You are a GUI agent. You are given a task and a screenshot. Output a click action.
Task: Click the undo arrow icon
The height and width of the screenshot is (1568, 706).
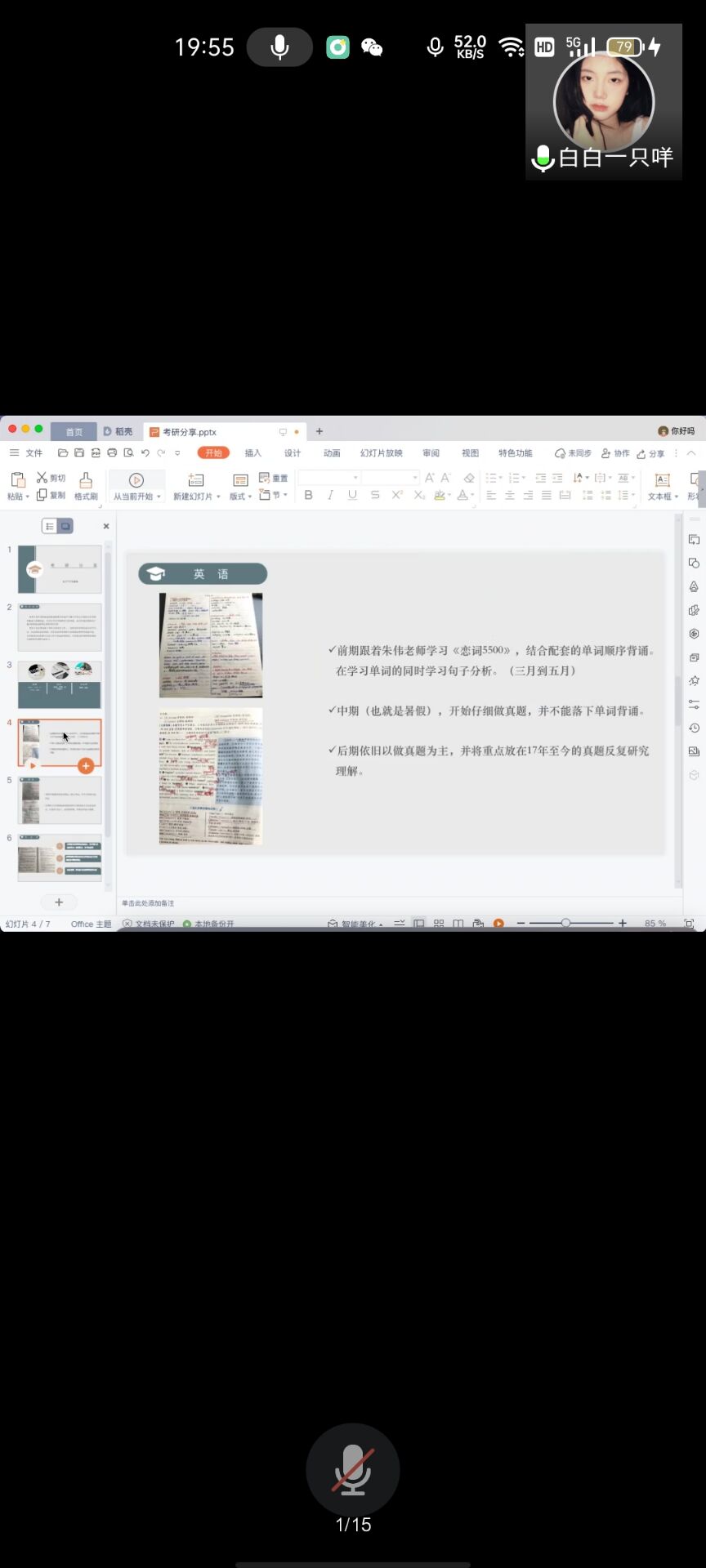point(145,453)
